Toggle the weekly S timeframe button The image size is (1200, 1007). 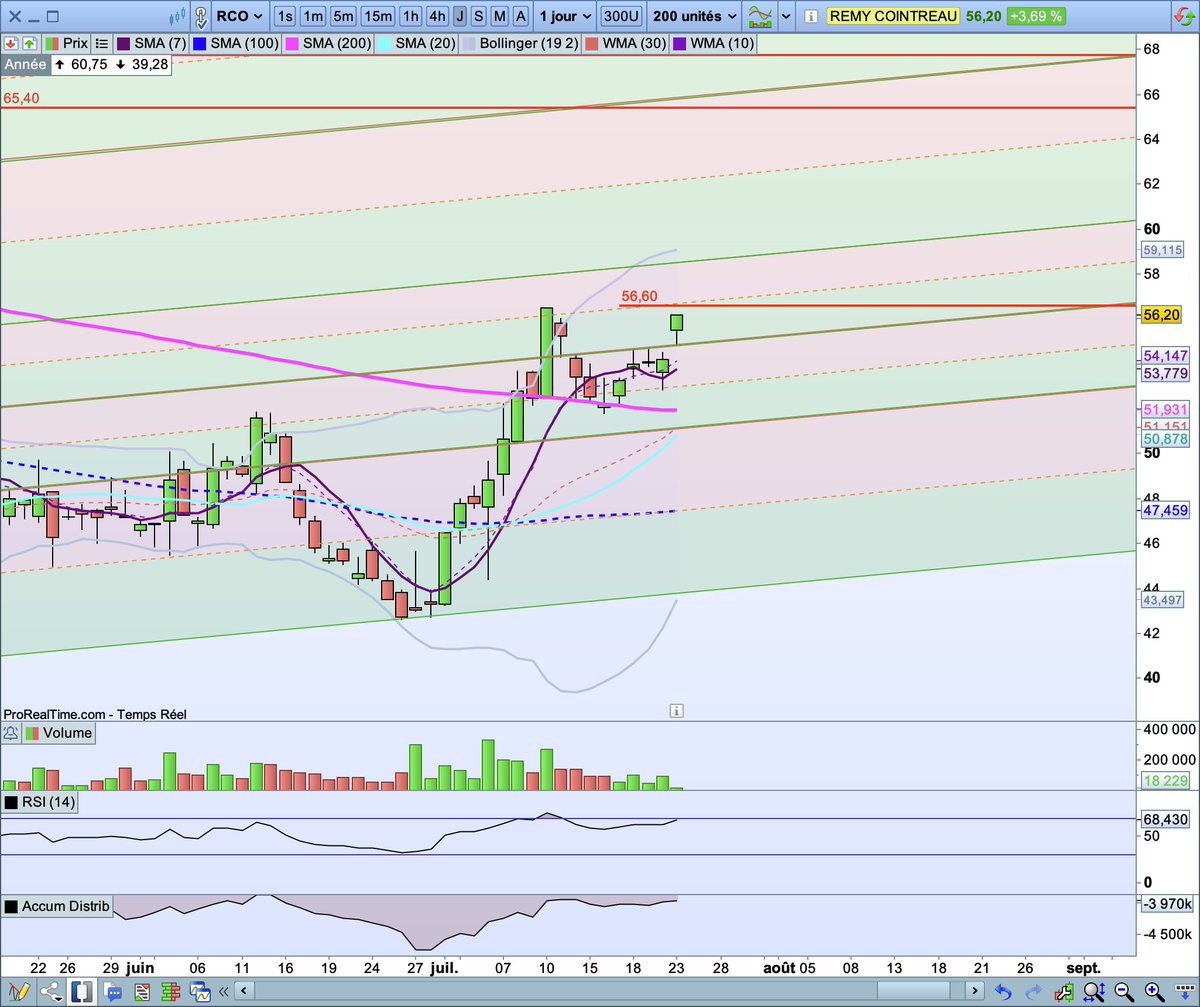coord(479,16)
